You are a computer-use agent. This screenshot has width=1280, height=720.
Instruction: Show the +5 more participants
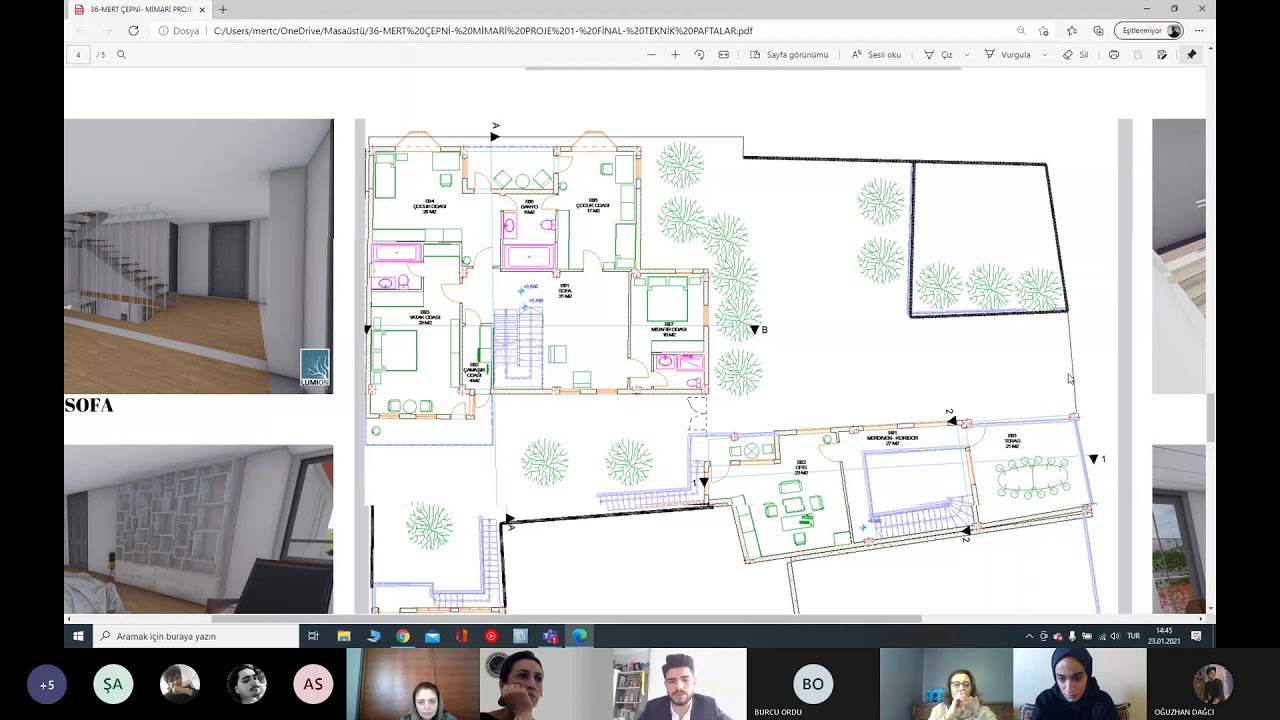point(47,685)
